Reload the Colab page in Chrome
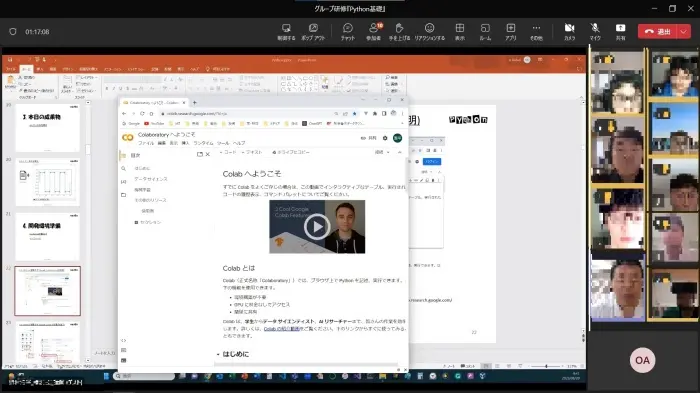 (x=142, y=113)
